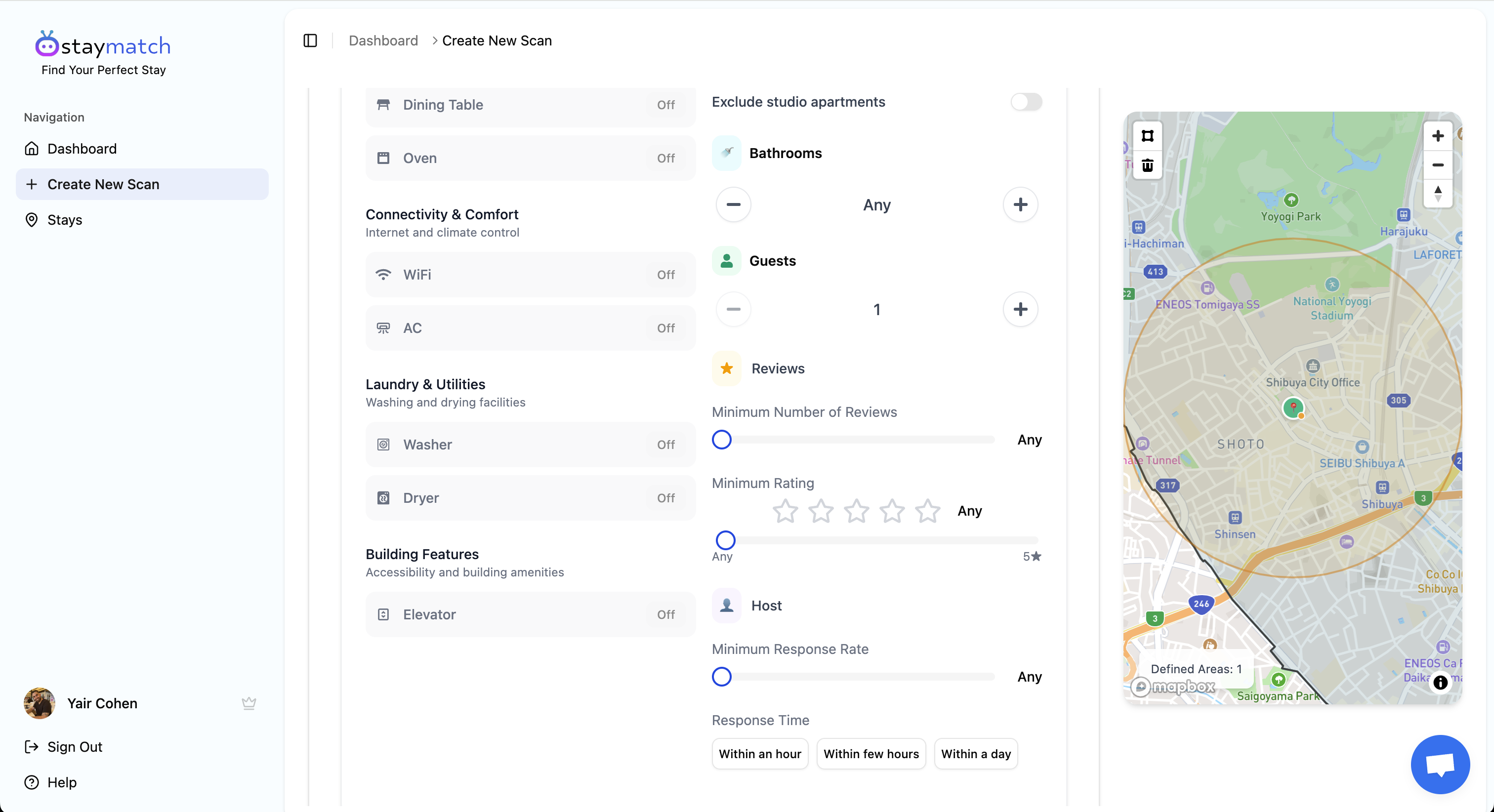The width and height of the screenshot is (1494, 812).
Task: Enable the Dryer amenity
Action: (x=530, y=498)
